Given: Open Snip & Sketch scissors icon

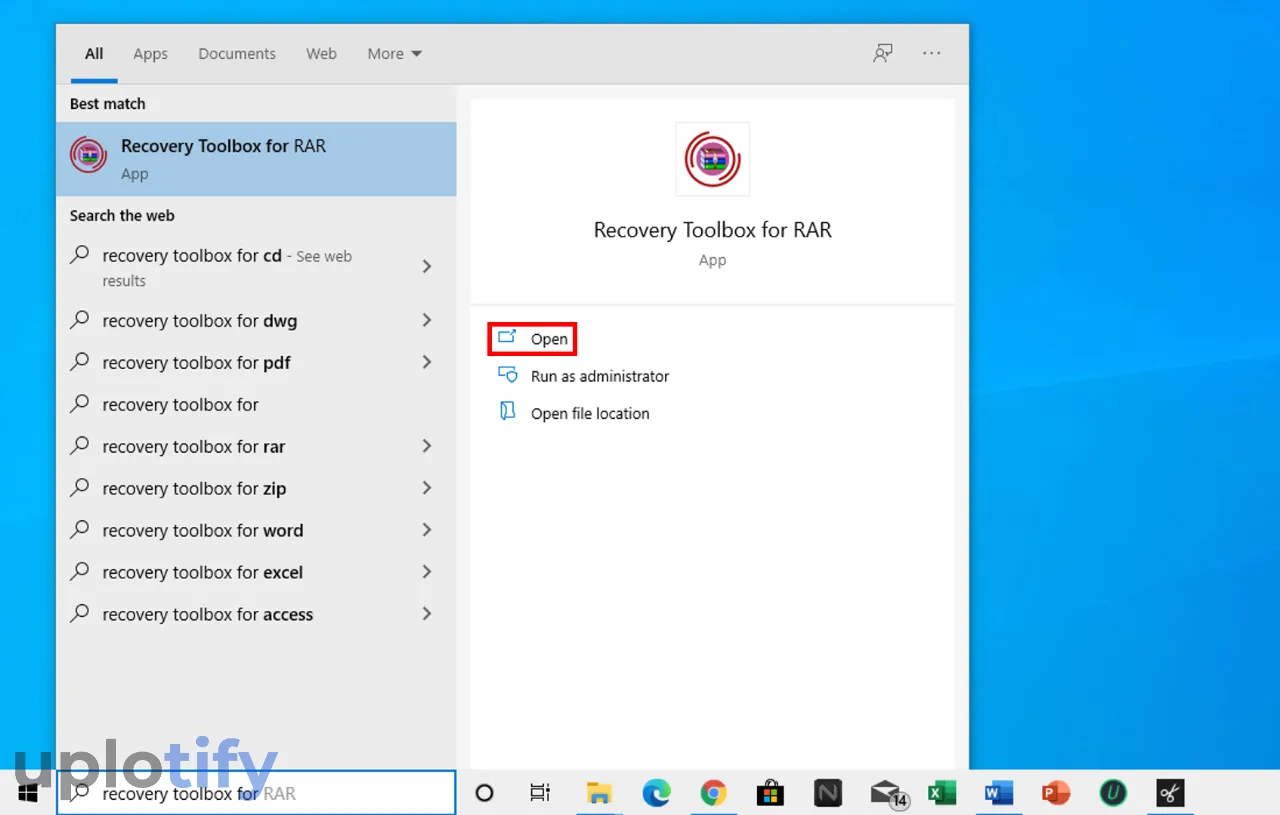Looking at the screenshot, I should [1170, 793].
